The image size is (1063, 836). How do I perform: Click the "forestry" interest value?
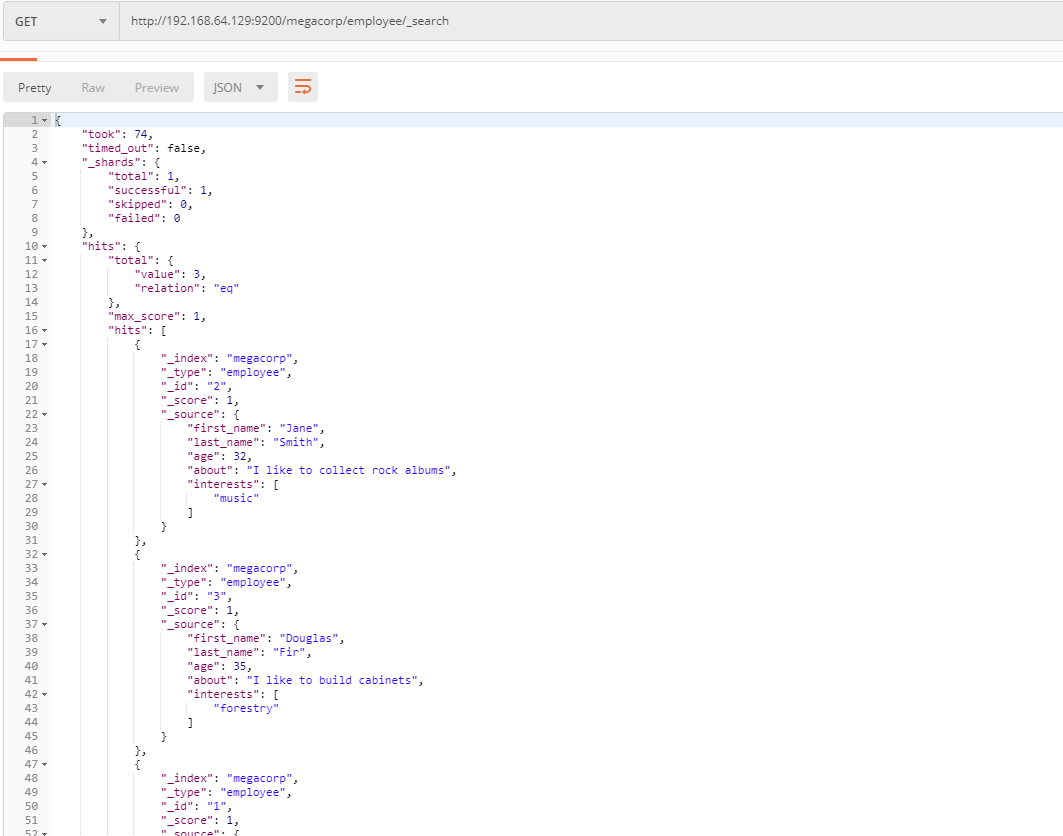pos(246,709)
